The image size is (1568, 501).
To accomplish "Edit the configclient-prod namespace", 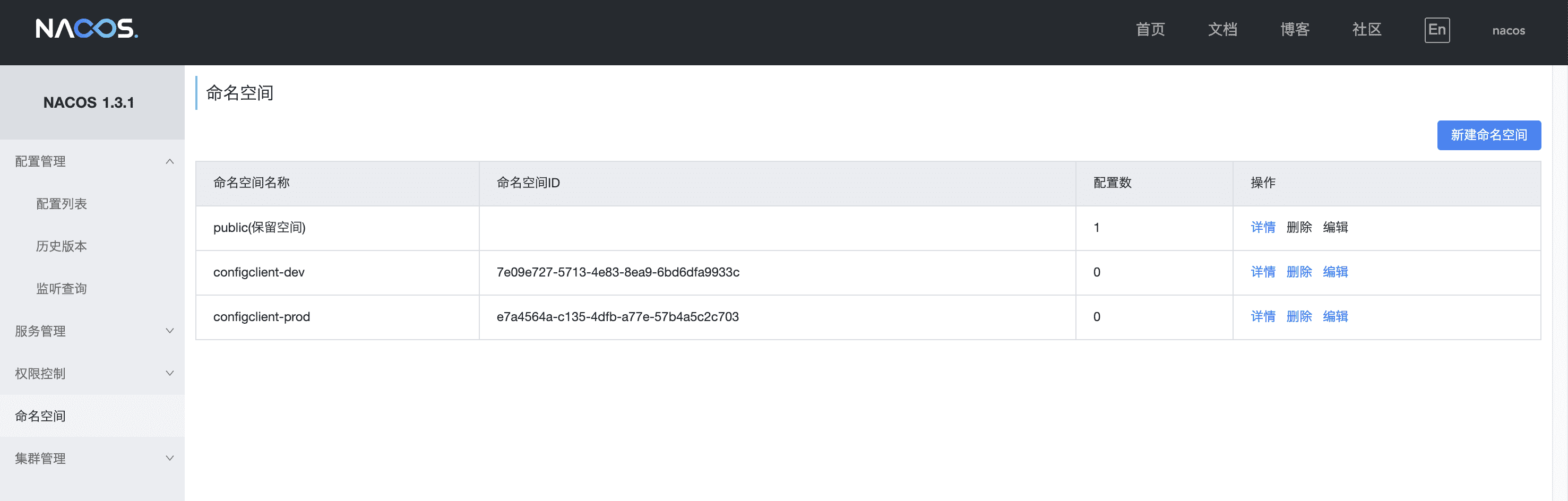I will [x=1335, y=316].
